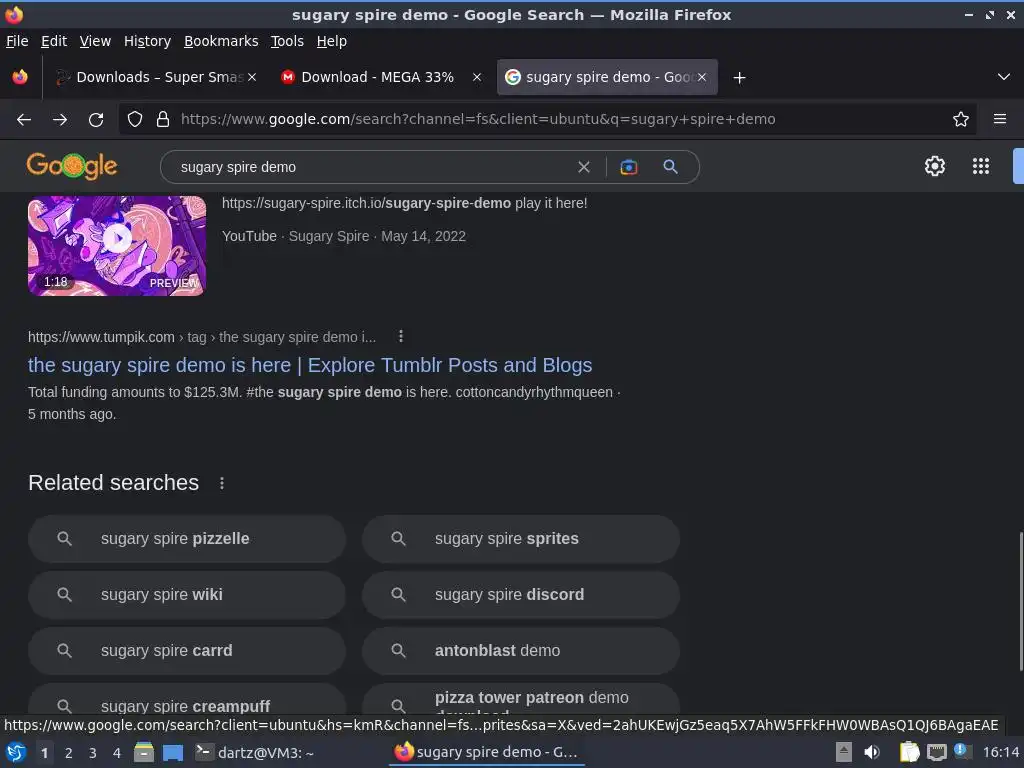Bookmark this page with the star
The image size is (1024, 768).
[961, 119]
